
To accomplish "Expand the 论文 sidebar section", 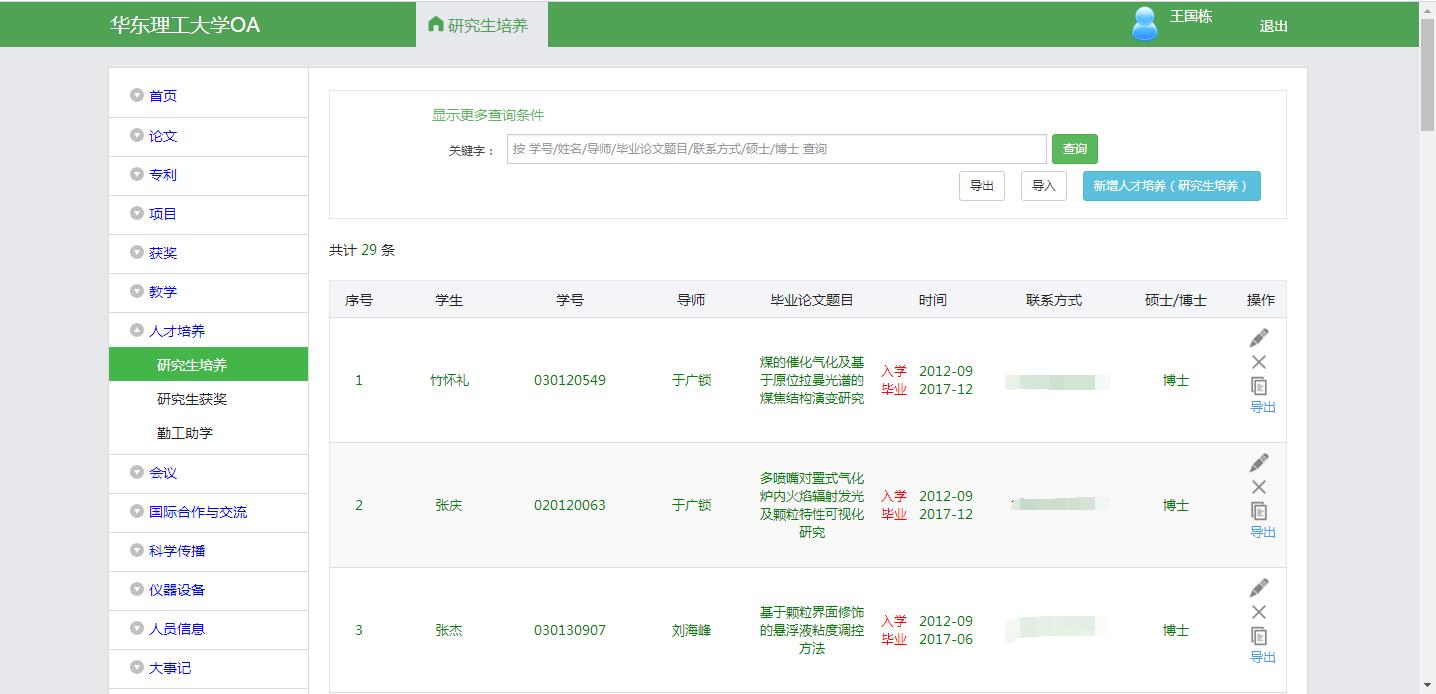I will (162, 136).
